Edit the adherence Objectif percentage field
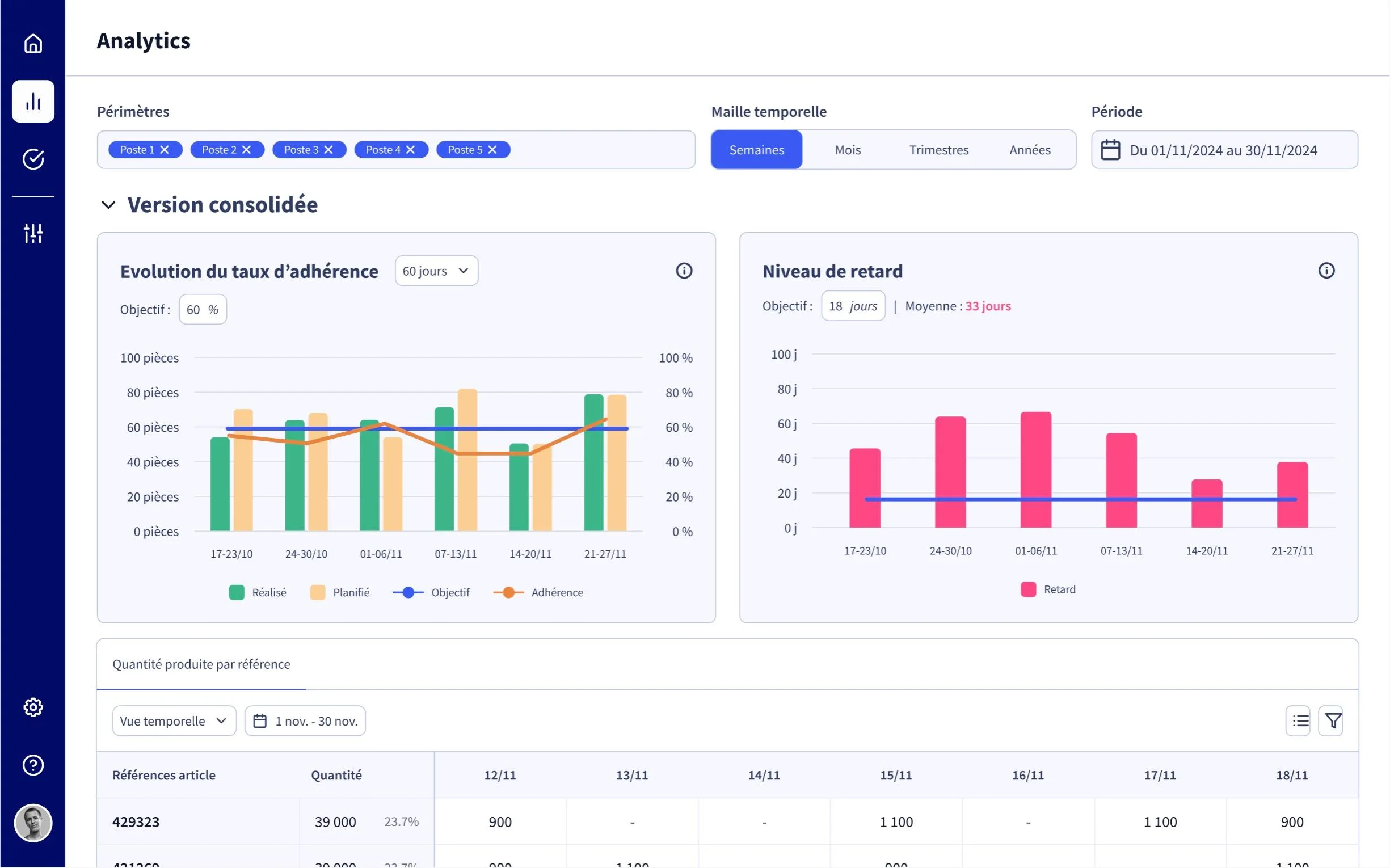The image size is (1390, 868). (203, 310)
